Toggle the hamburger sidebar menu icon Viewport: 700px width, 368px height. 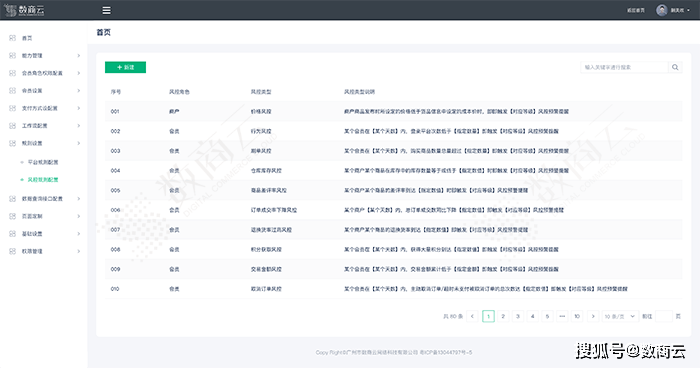click(106, 10)
